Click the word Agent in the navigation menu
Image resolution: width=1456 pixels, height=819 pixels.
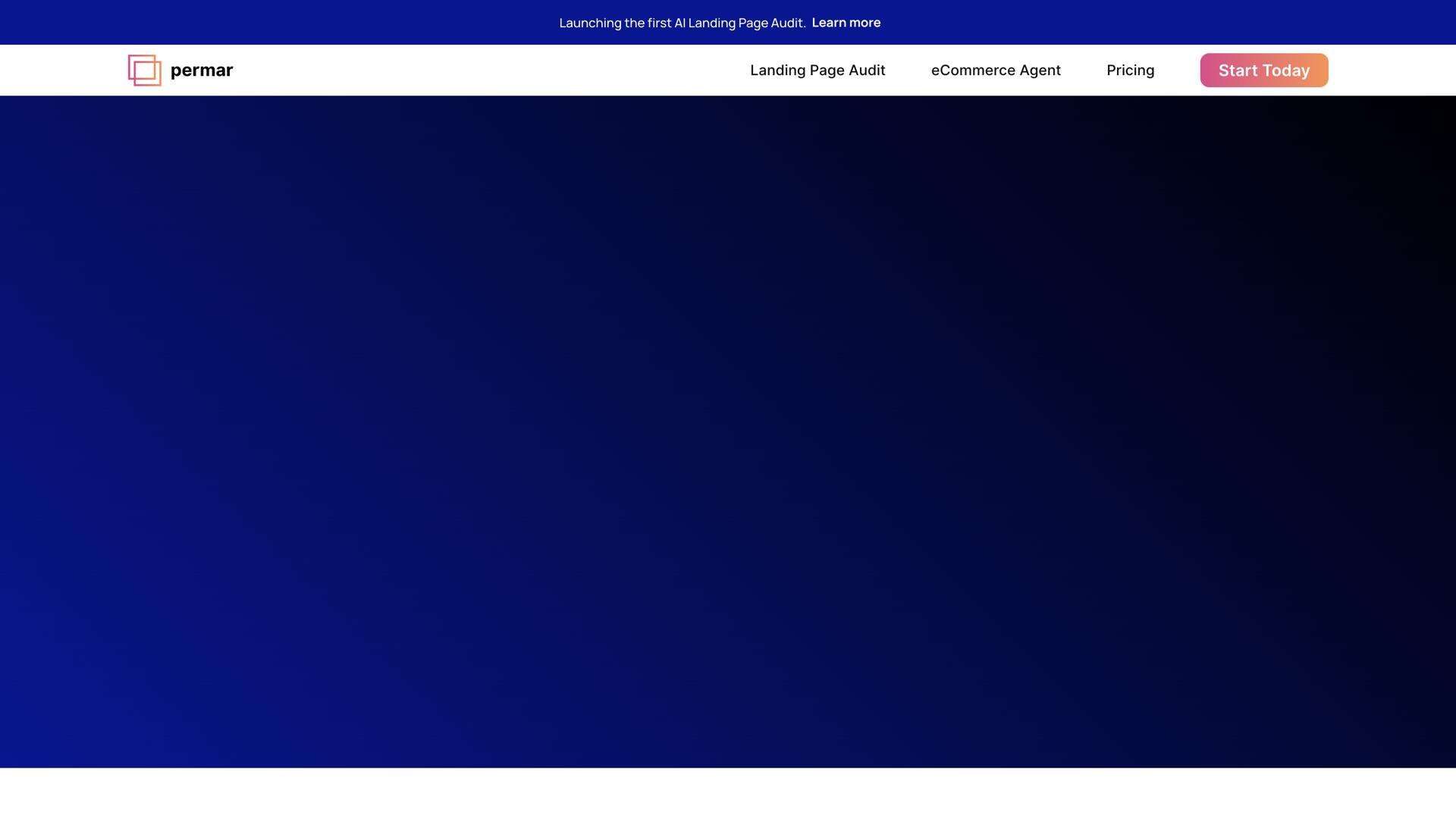coord(1040,71)
